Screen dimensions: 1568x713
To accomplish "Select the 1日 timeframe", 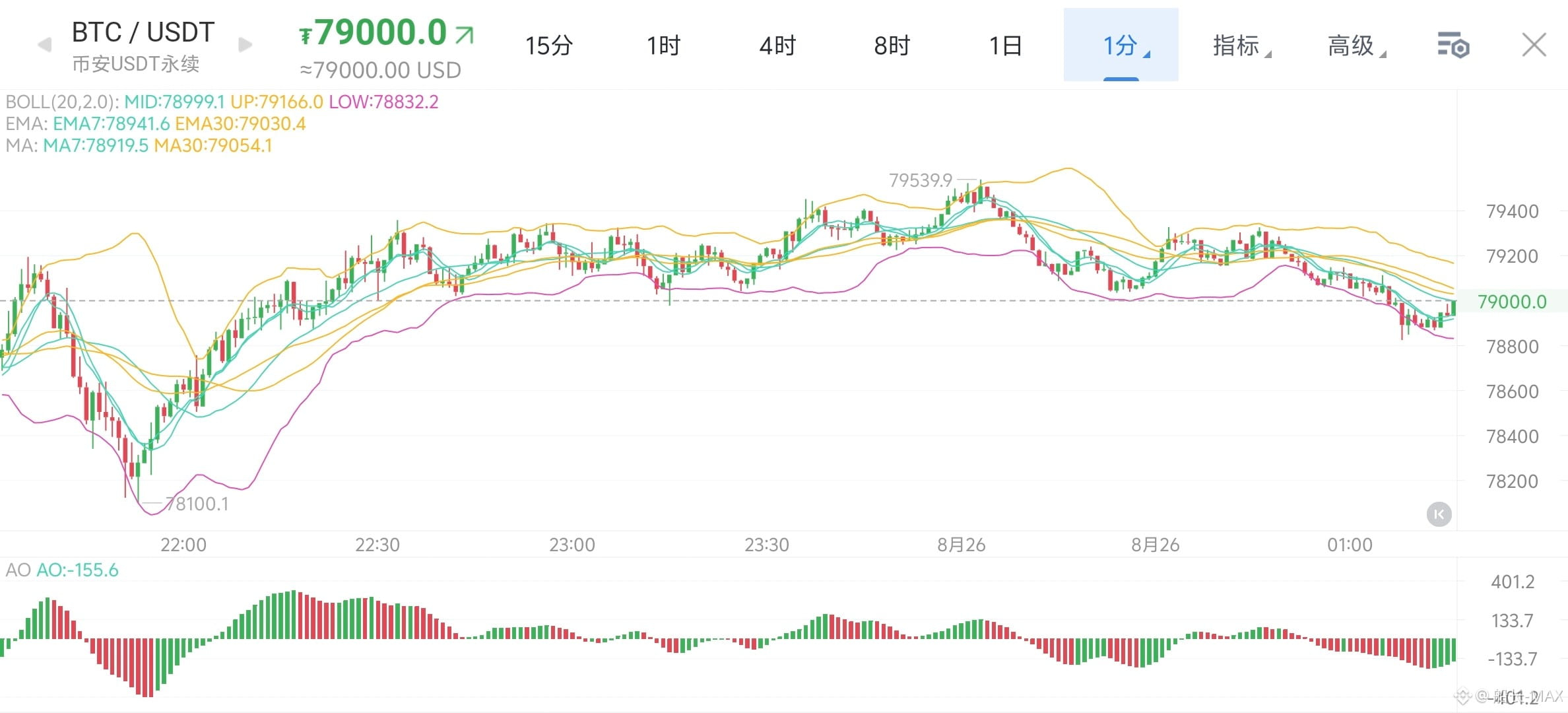I will tap(1005, 46).
